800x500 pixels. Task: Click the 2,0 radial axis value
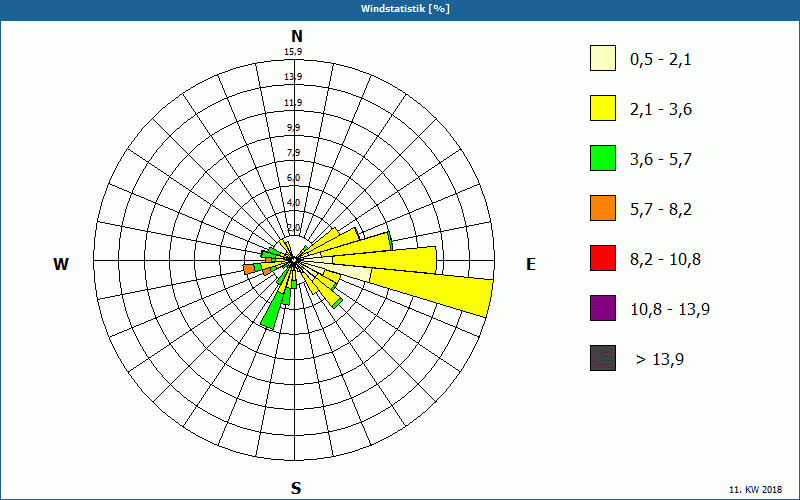pos(293,228)
